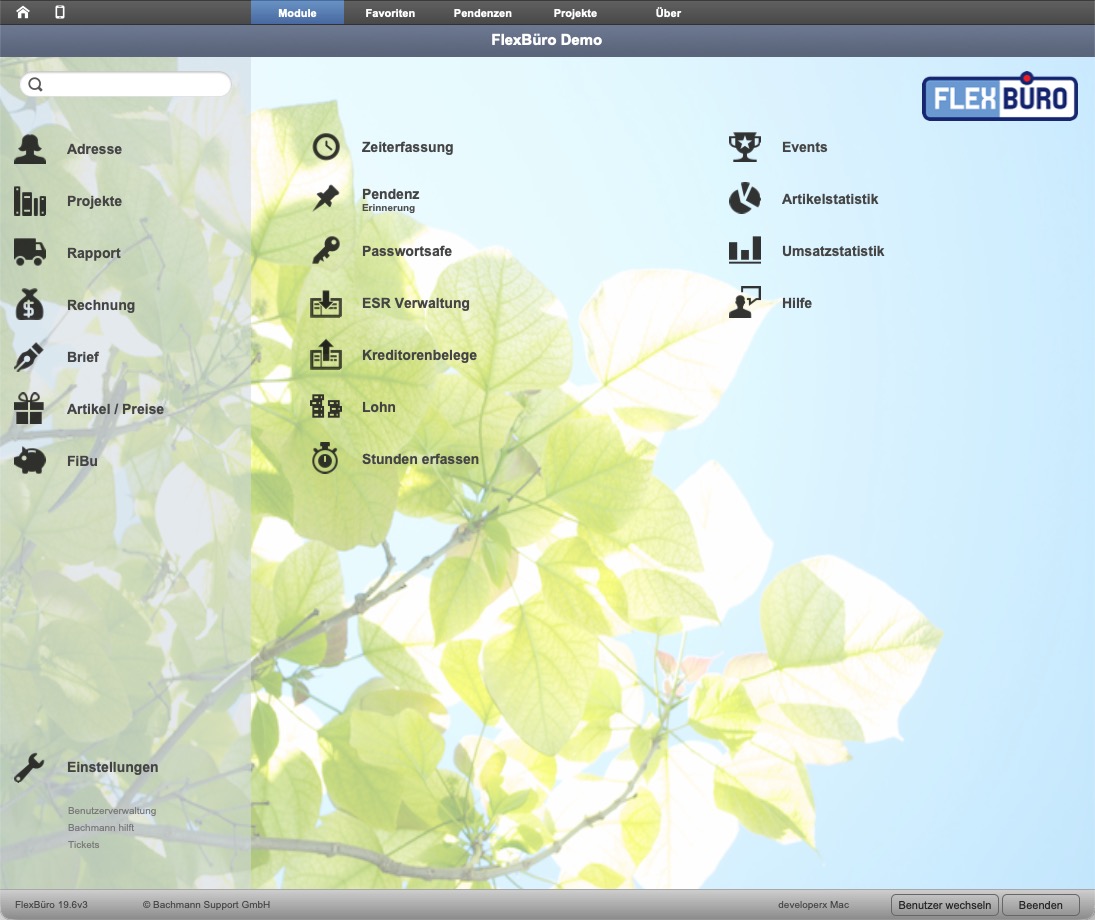Open the Artikelstatistik pie chart icon

tap(745, 198)
